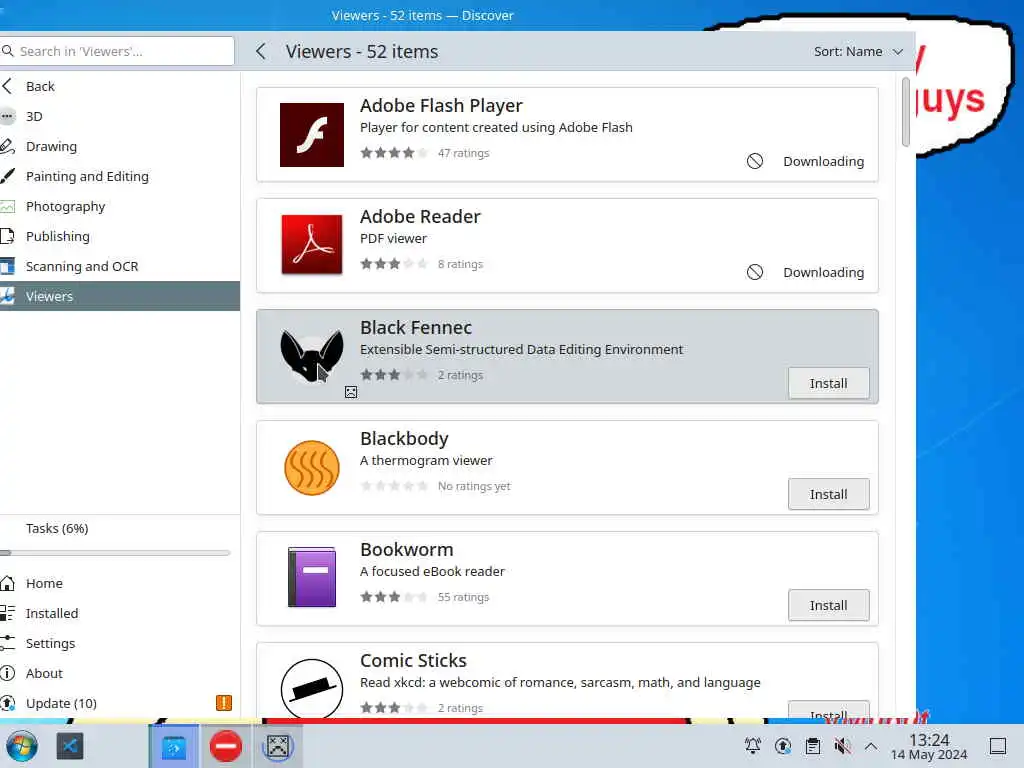Open the Blackbody orange icon
The width and height of the screenshot is (1024, 768).
(x=312, y=468)
